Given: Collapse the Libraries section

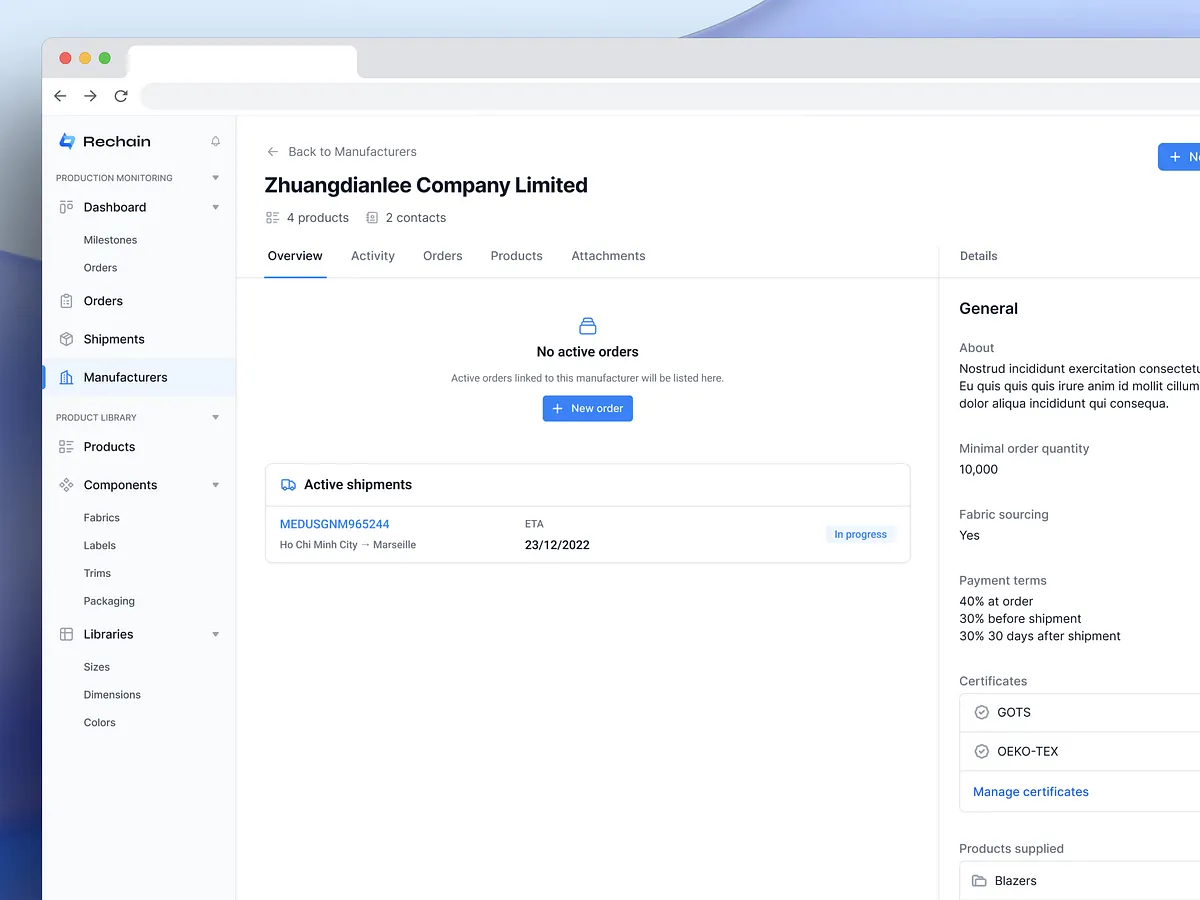Looking at the screenshot, I should (215, 634).
